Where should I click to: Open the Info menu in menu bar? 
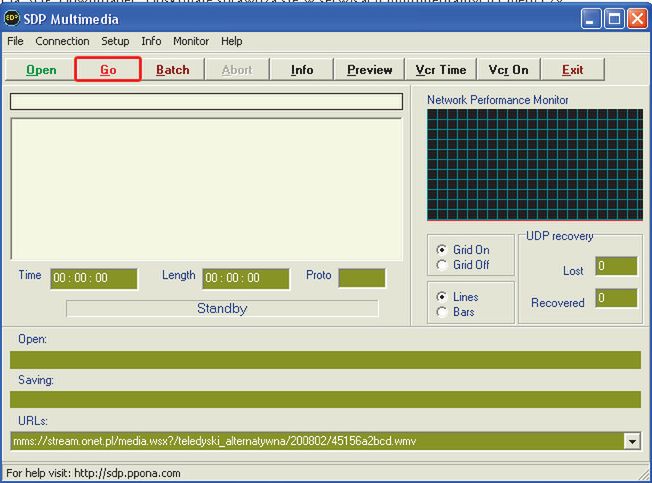(151, 41)
